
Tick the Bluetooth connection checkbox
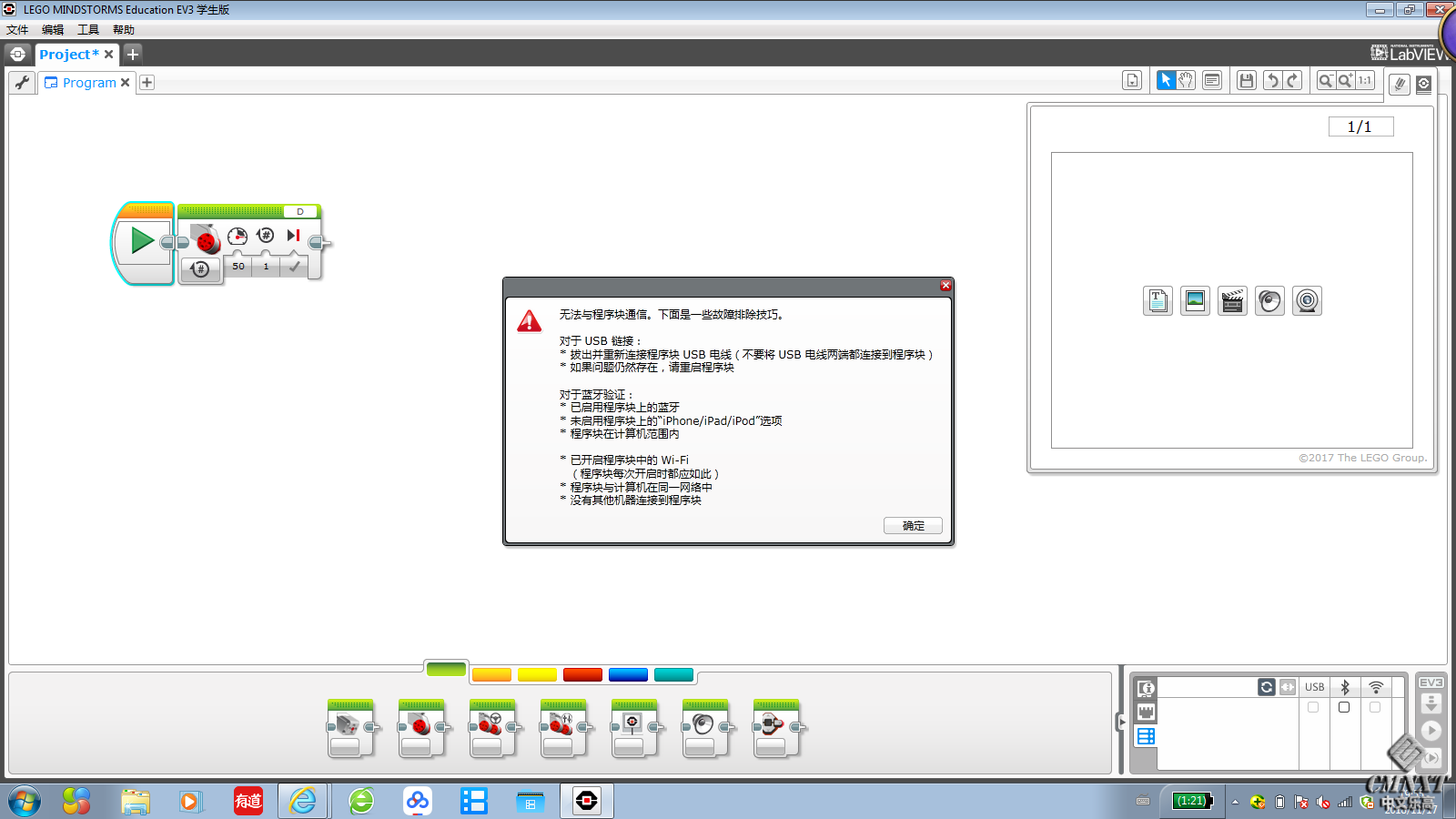(x=1344, y=707)
